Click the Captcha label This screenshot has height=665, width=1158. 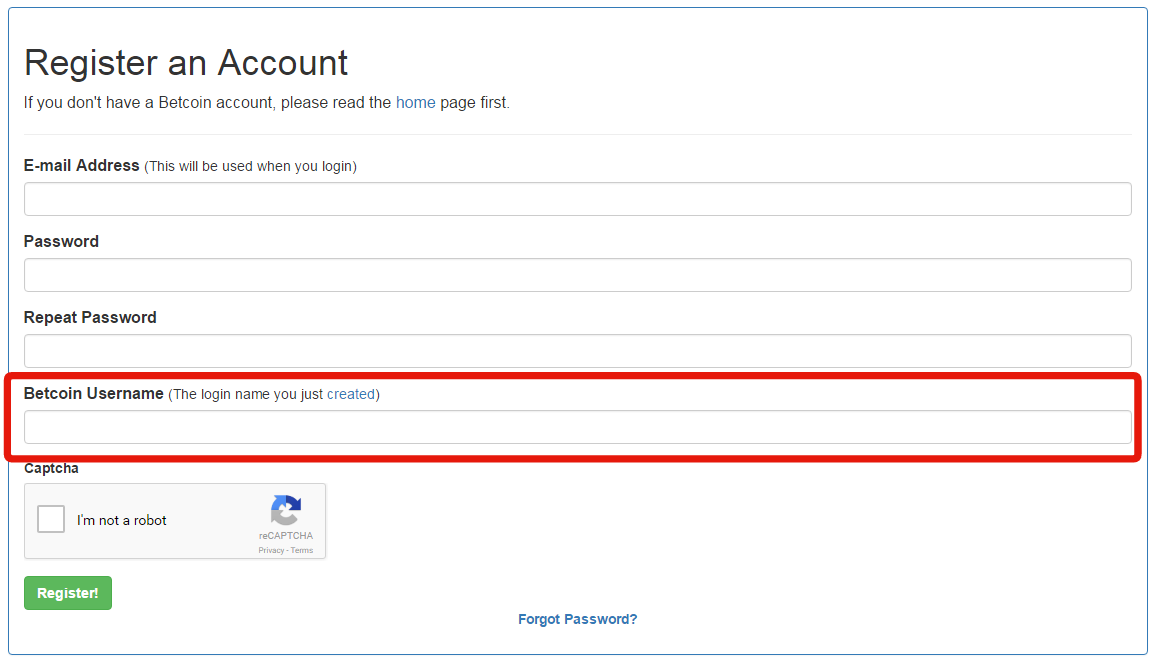point(51,468)
